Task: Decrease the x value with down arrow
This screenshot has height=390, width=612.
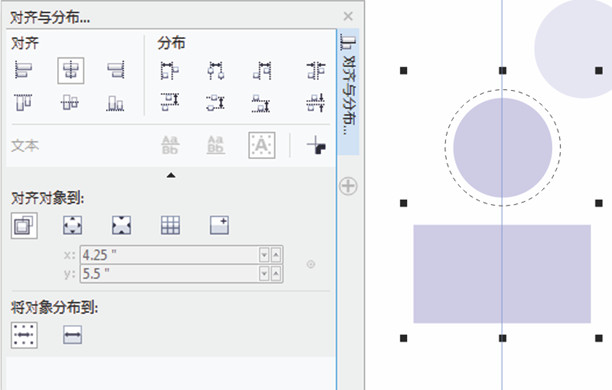Action: coord(264,255)
